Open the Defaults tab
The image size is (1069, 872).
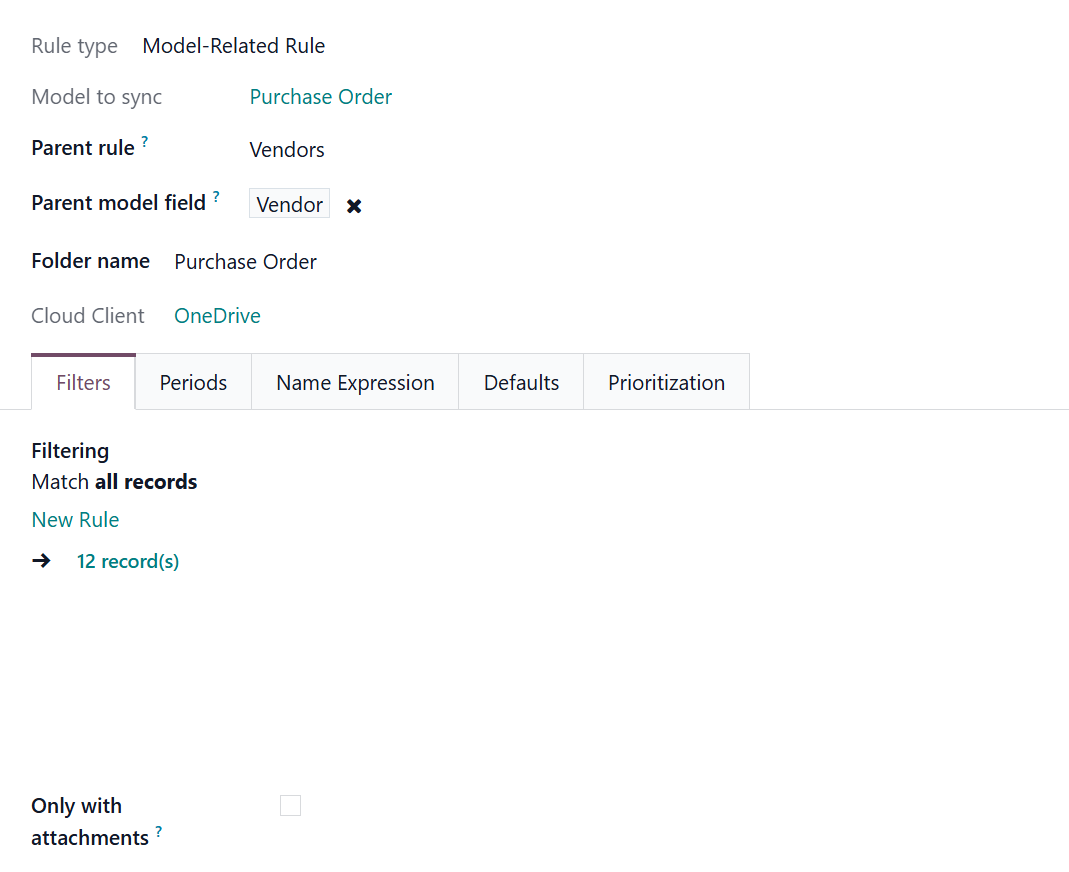tap(521, 383)
